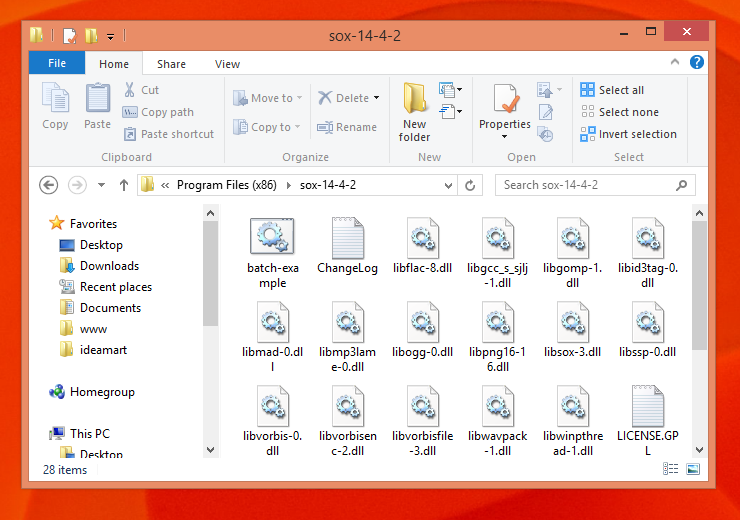740x520 pixels.
Task: Create a New folder
Action: tap(414, 112)
